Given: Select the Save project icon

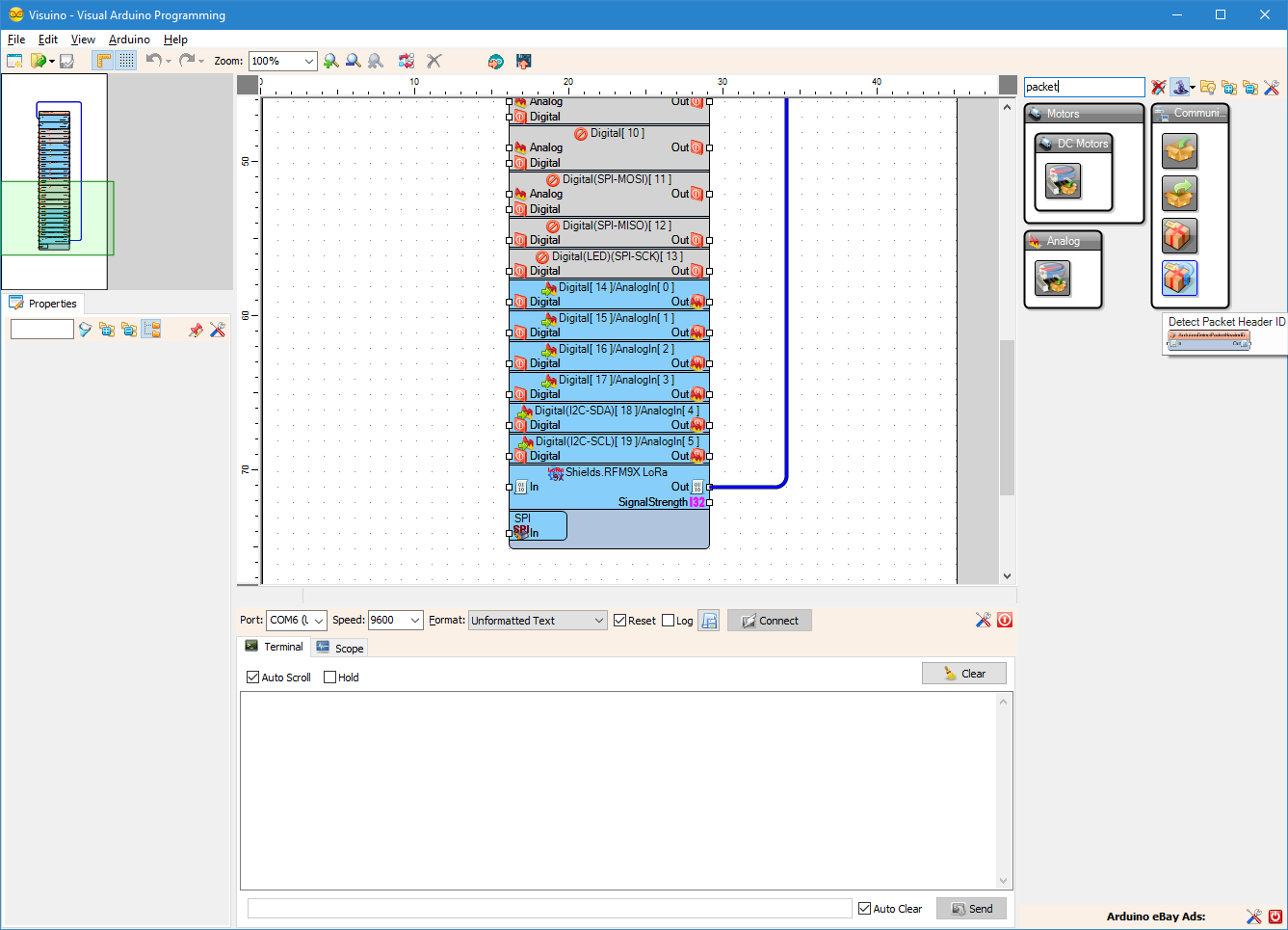Looking at the screenshot, I should coord(66,61).
